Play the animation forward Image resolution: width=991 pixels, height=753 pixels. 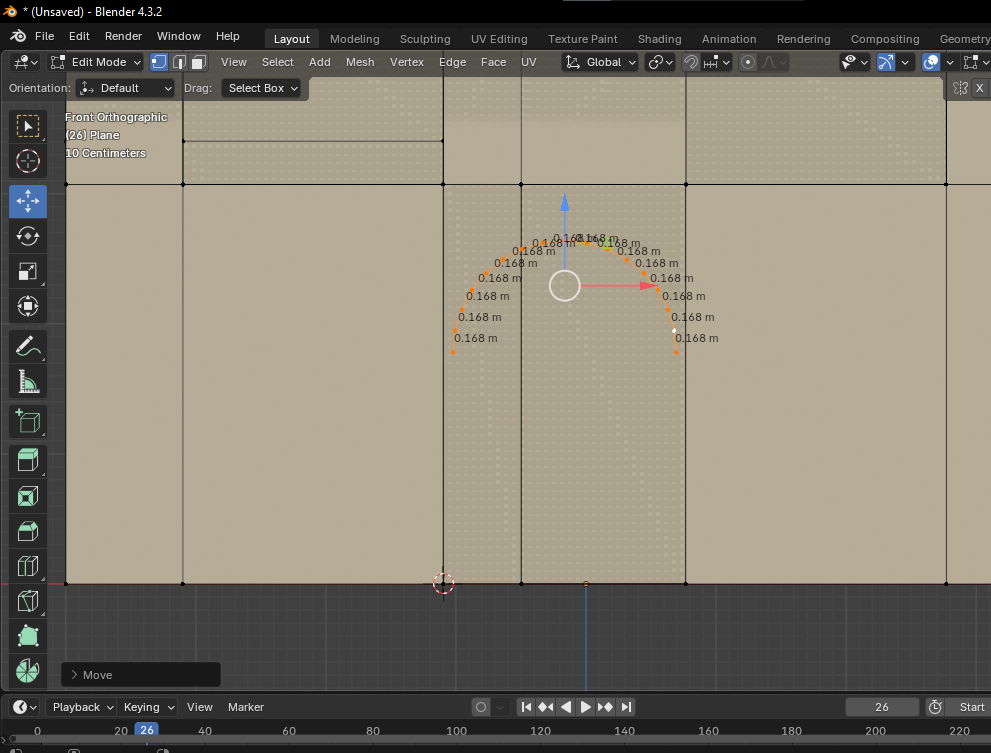point(585,707)
